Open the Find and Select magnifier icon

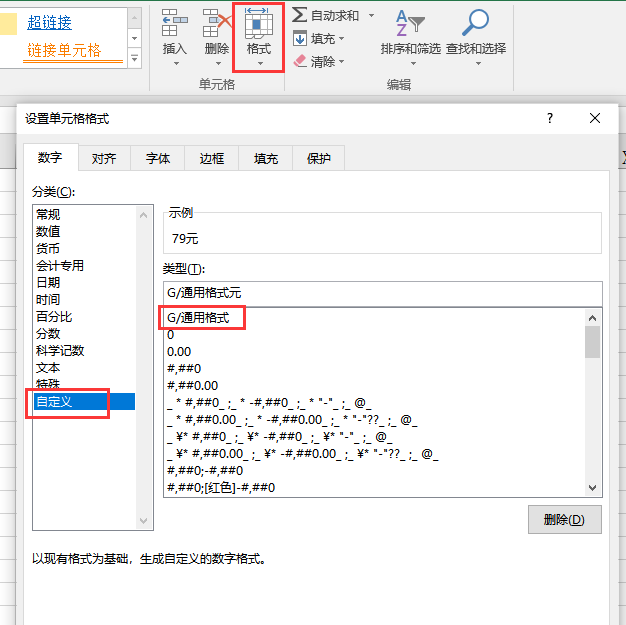pos(475,23)
